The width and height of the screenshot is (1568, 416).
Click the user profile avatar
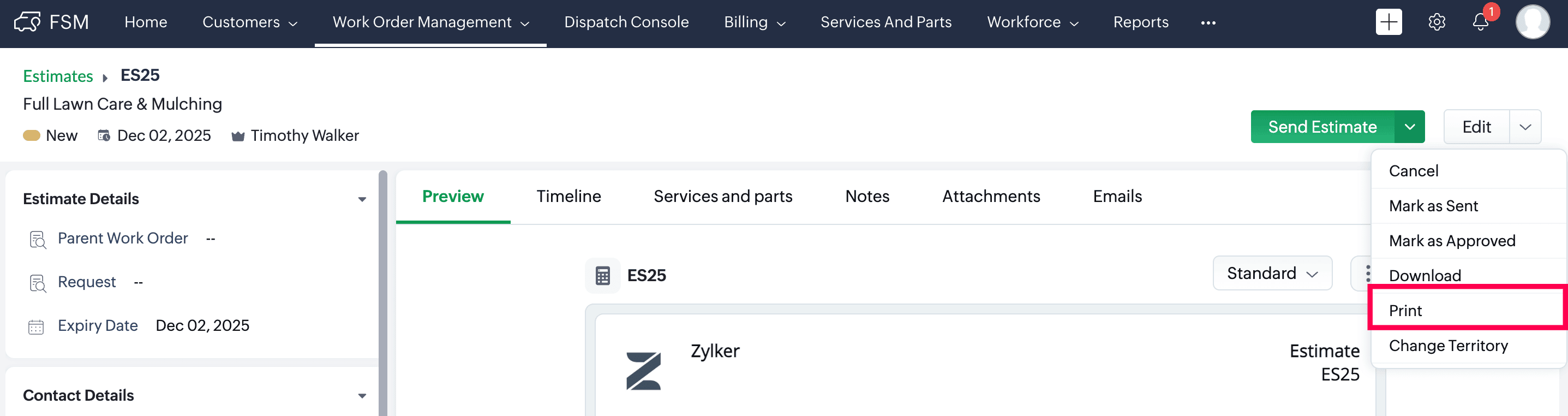tap(1532, 22)
